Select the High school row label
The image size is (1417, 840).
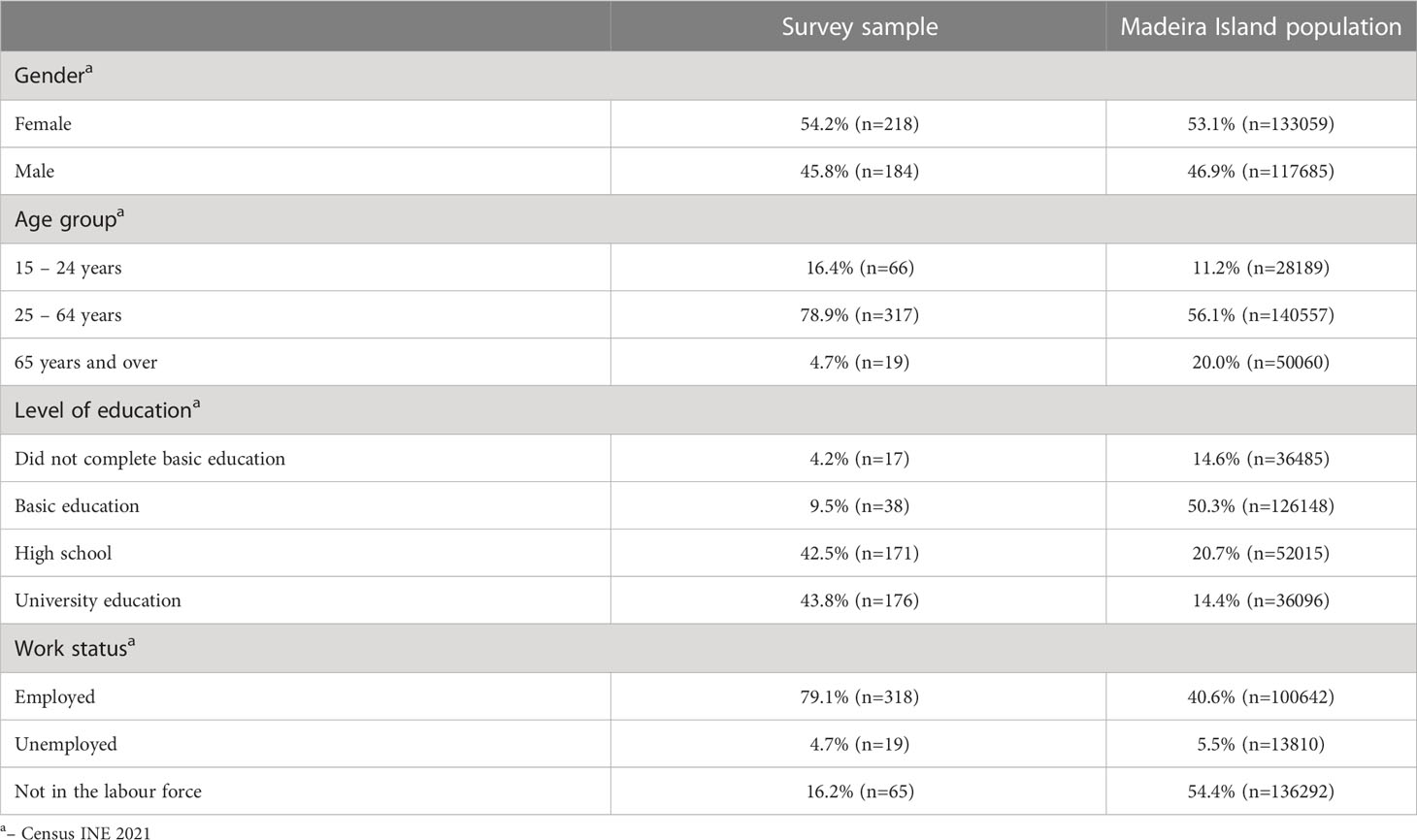click(x=63, y=554)
